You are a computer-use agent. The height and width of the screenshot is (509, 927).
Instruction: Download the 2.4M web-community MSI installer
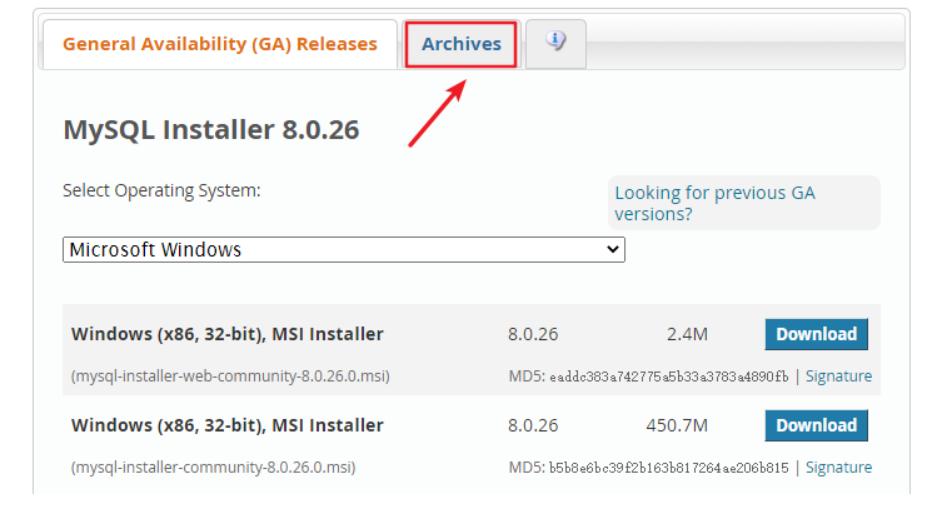tap(816, 334)
